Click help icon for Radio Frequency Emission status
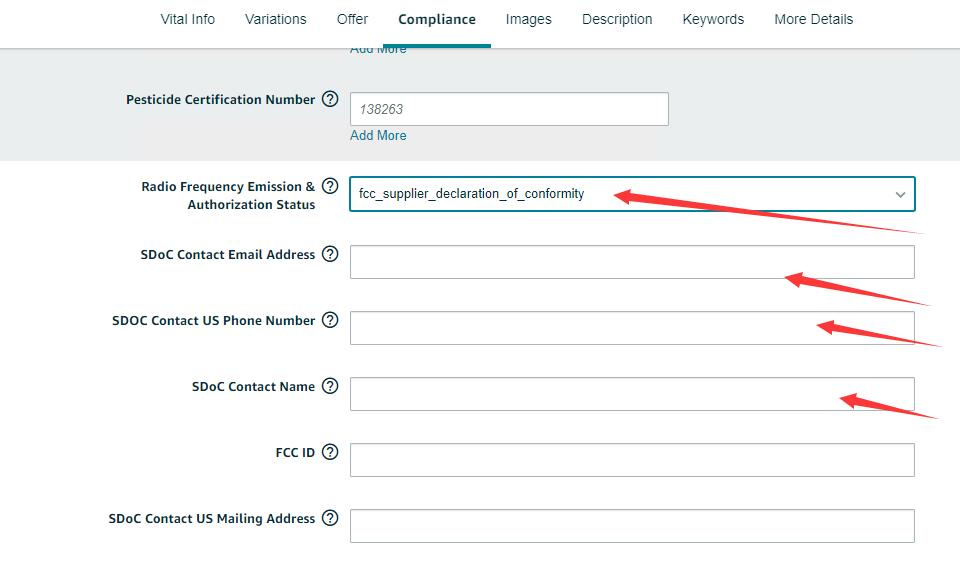Image resolution: width=960 pixels, height=573 pixels. point(330,187)
